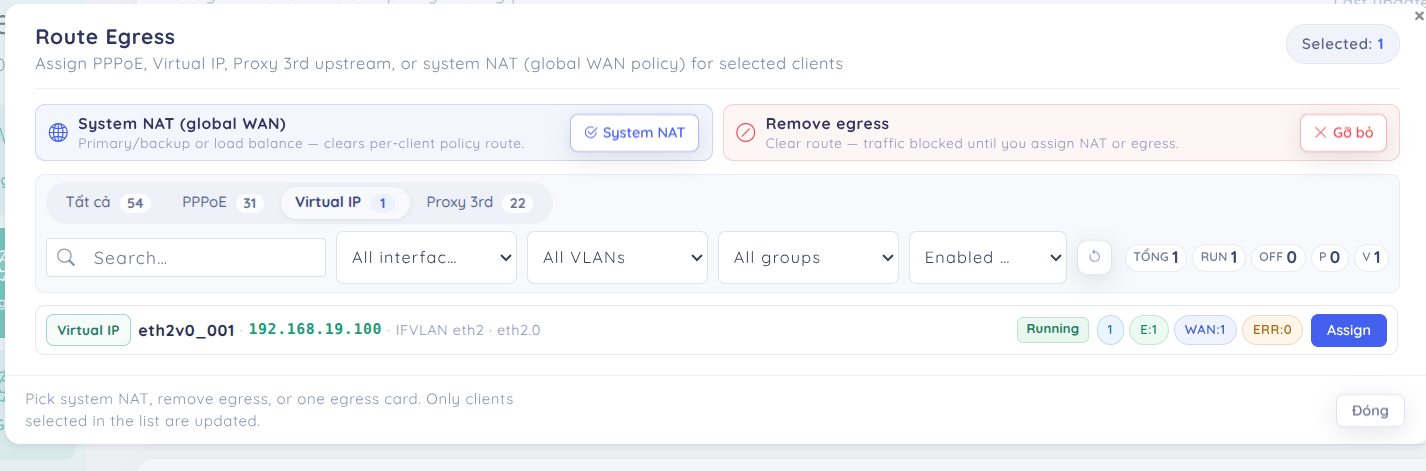This screenshot has width=1426, height=471.
Task: Click the magnifier icon in the search box
Action: tap(67, 257)
